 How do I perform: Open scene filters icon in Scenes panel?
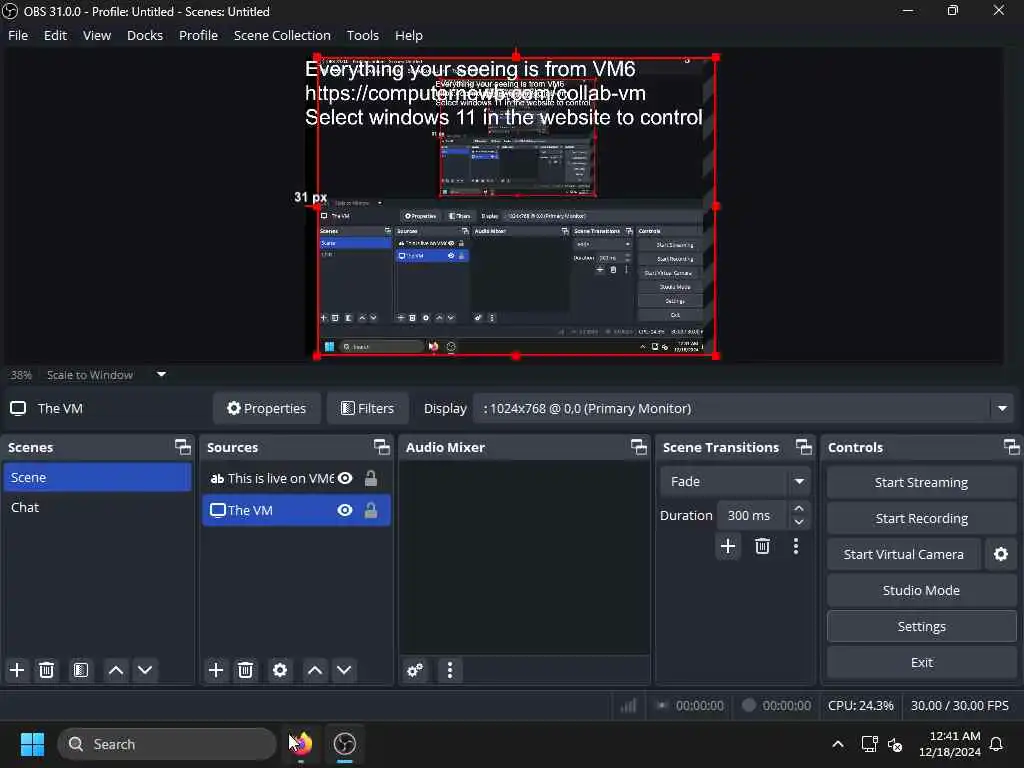click(81, 670)
